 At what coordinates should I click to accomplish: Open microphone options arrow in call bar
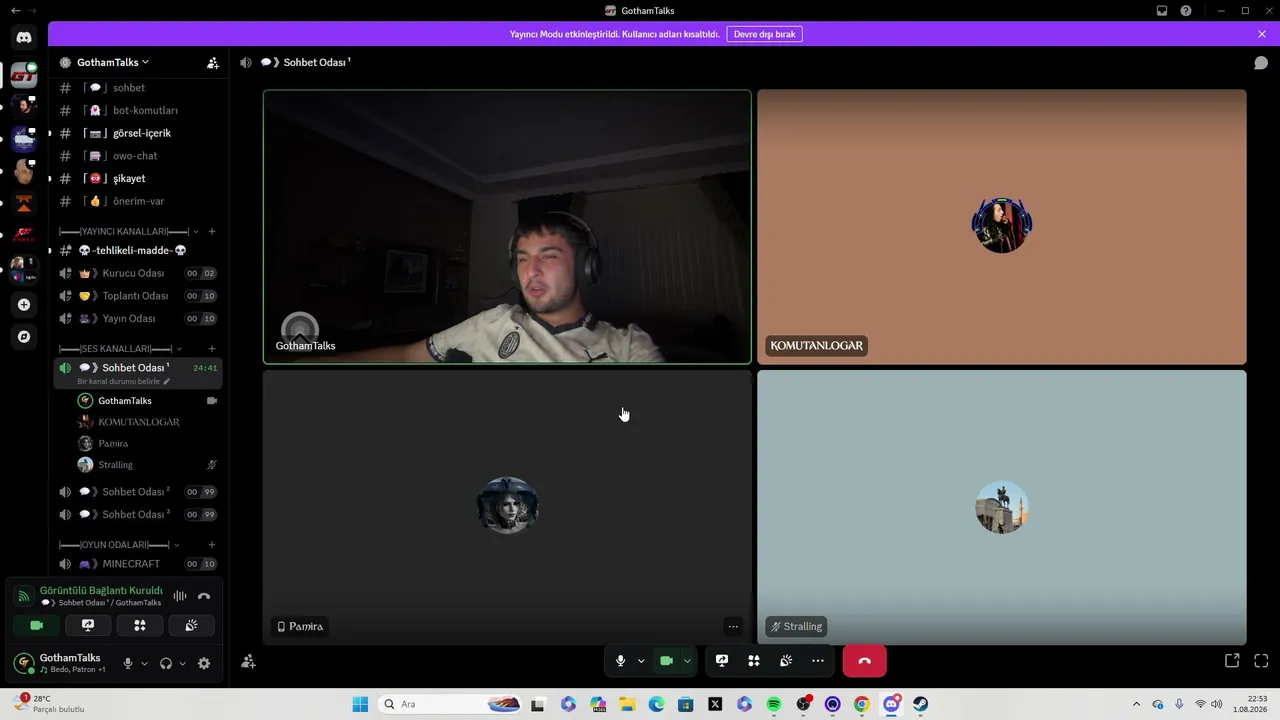tap(641, 660)
